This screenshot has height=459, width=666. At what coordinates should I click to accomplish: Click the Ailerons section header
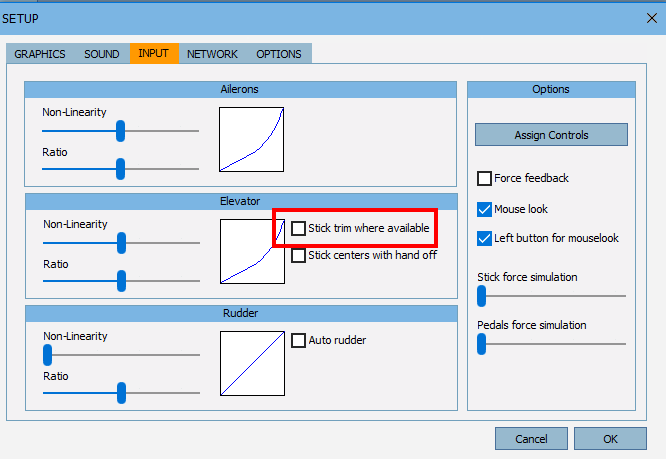pos(240,90)
